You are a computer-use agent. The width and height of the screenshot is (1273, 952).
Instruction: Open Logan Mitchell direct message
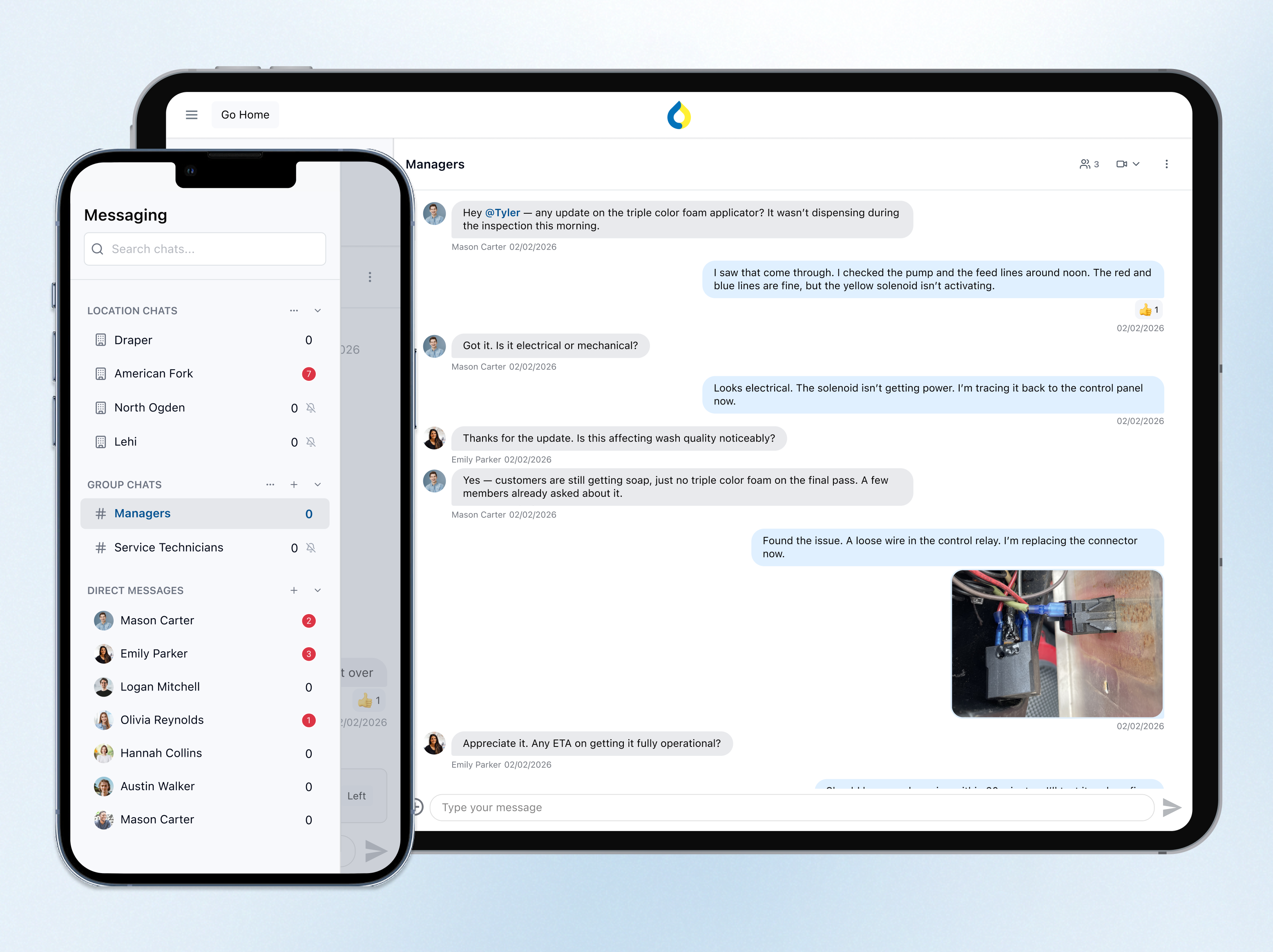pos(205,687)
